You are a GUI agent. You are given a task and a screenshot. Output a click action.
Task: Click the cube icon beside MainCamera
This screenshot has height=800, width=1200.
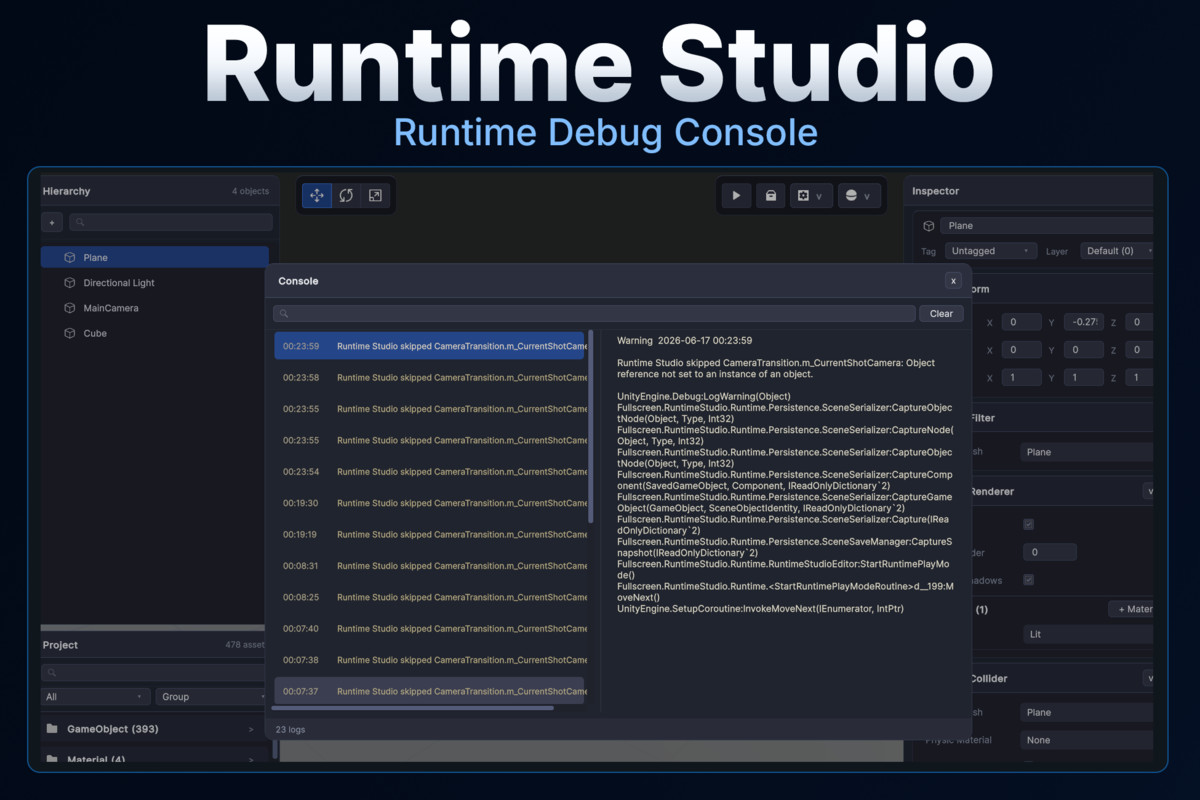pyautogui.click(x=70, y=308)
